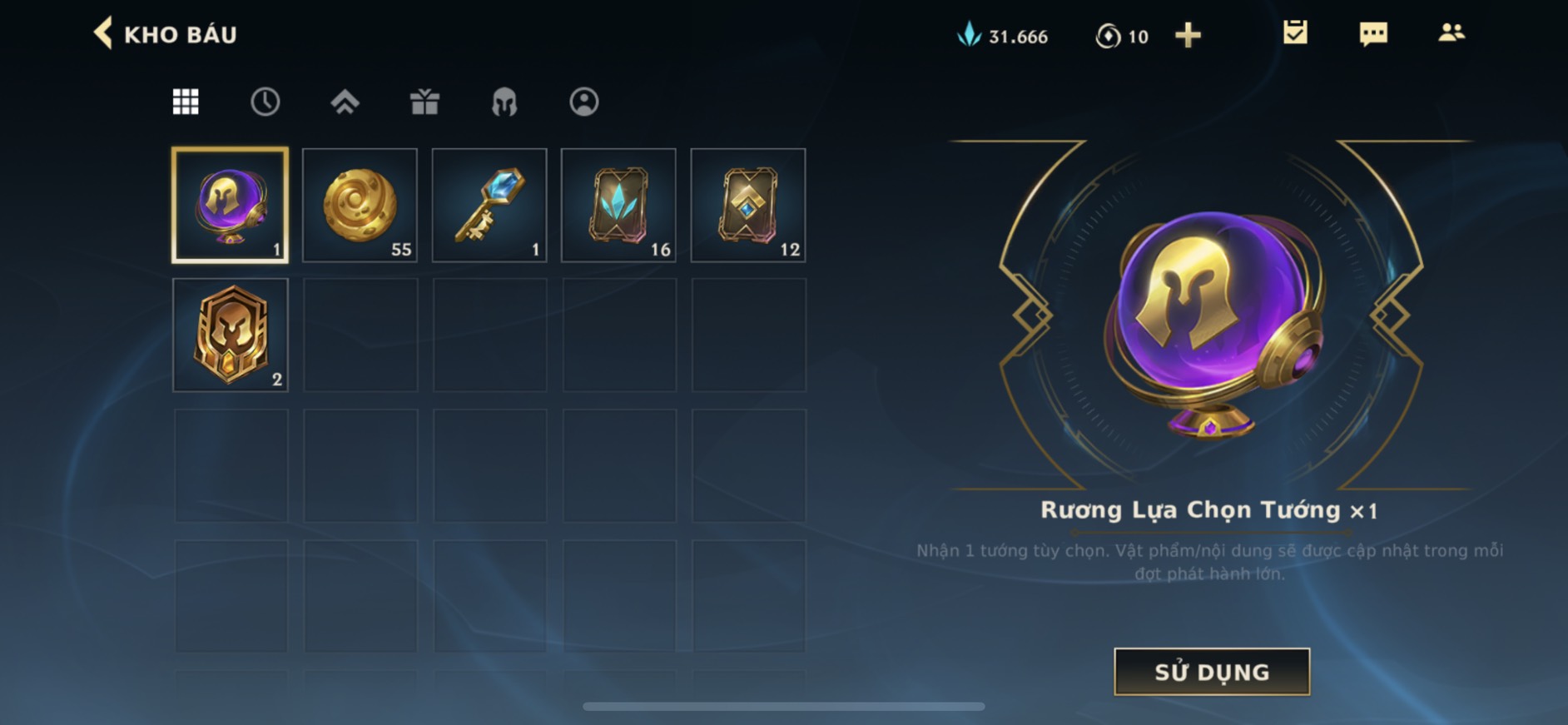Select the purple champion orb chest item
The width and height of the screenshot is (1568, 725).
(x=231, y=205)
